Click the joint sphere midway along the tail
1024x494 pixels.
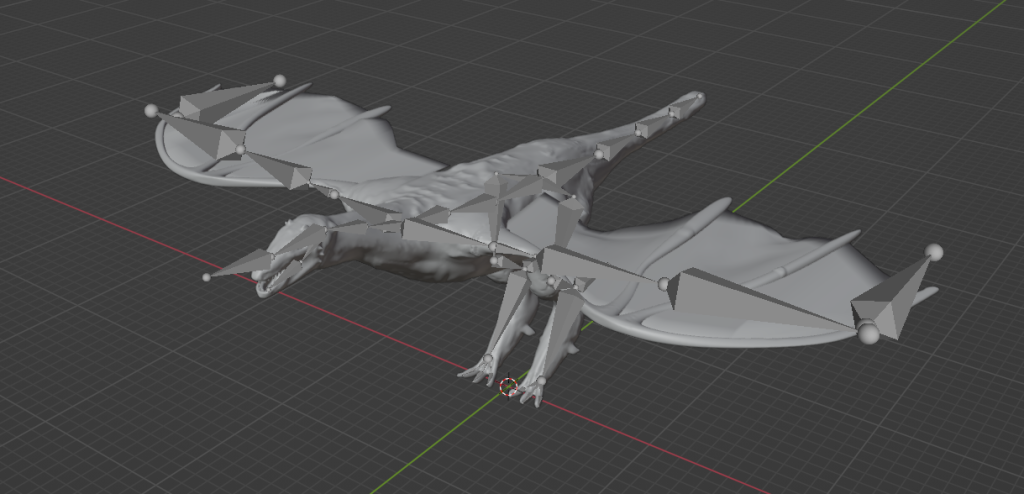pyautogui.click(x=600, y=154)
